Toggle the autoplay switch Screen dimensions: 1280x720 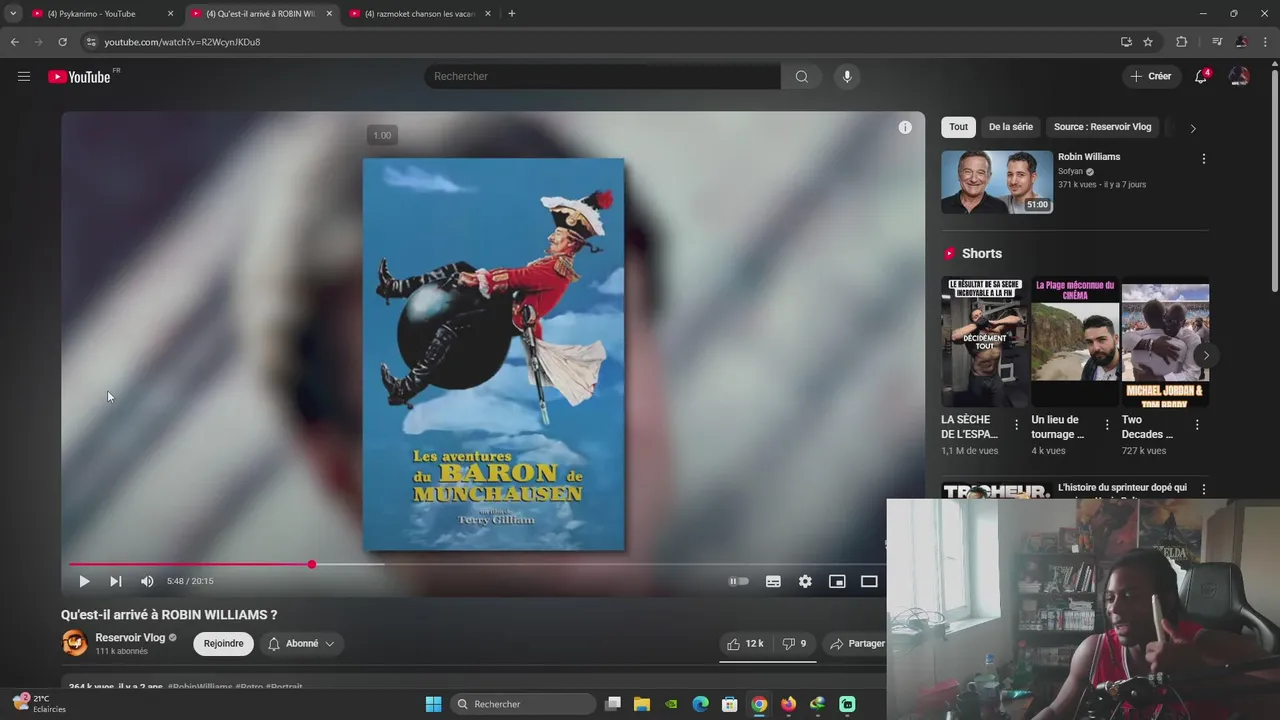(x=738, y=581)
